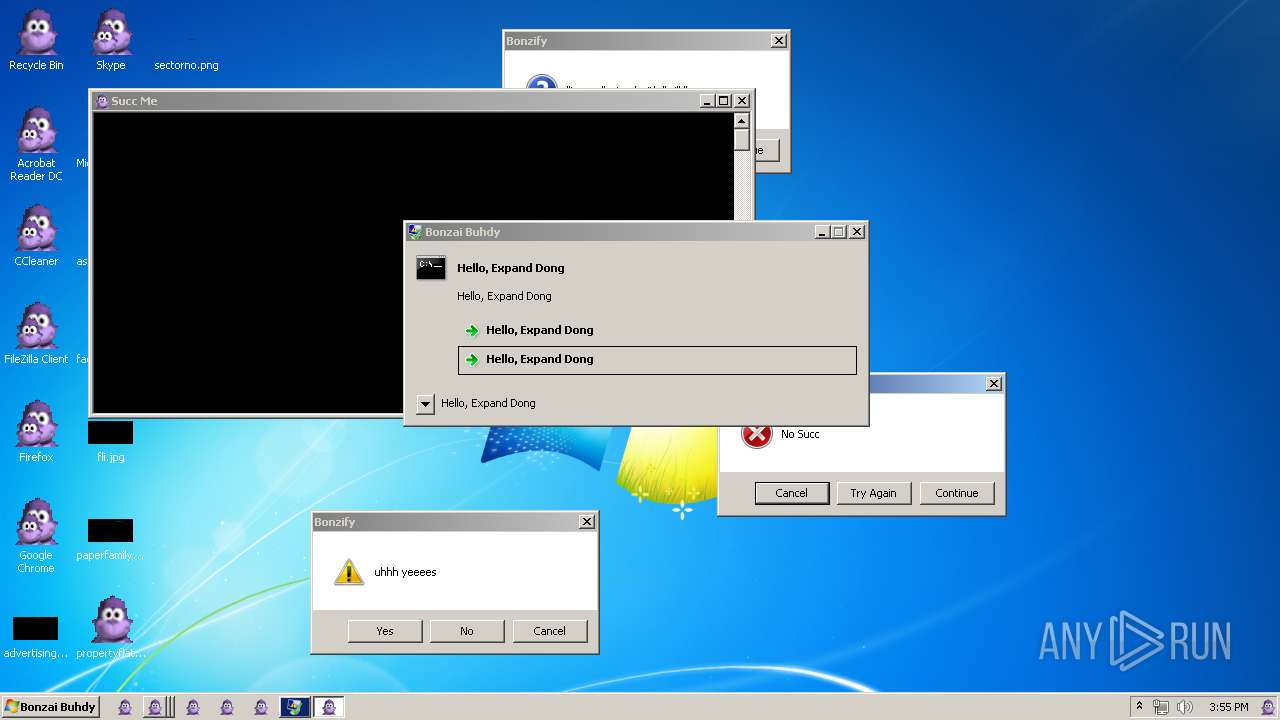Image resolution: width=1280 pixels, height=720 pixels.
Task: Open the network icon in system tray
Action: point(1161,707)
